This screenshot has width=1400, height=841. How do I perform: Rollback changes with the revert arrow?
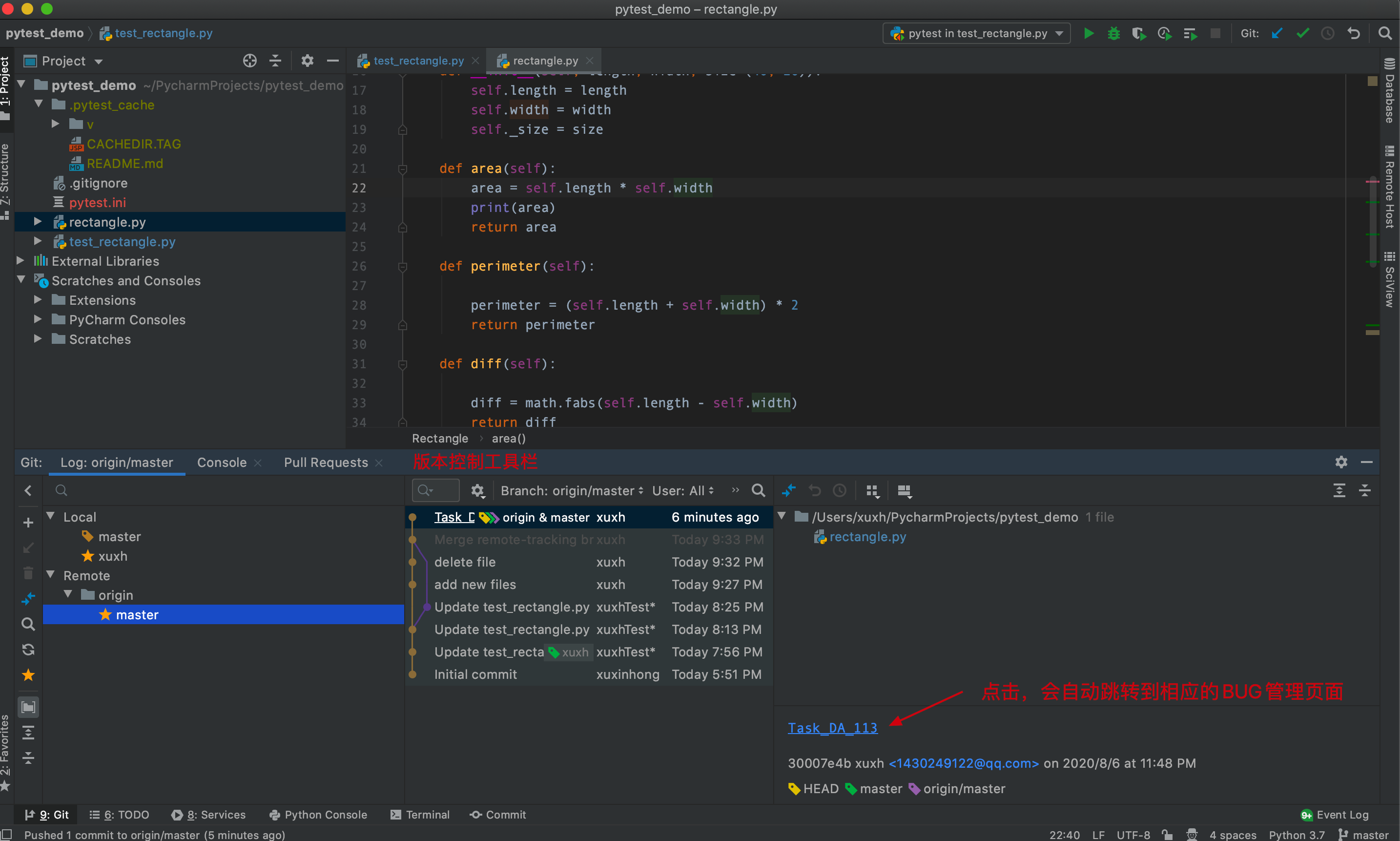(1354, 33)
